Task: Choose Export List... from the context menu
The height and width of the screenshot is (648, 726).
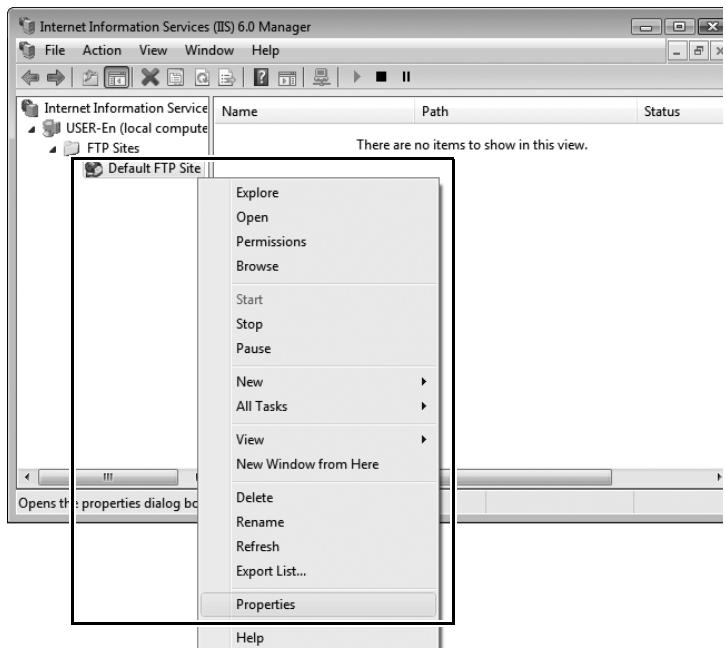Action: pyautogui.click(x=319, y=571)
